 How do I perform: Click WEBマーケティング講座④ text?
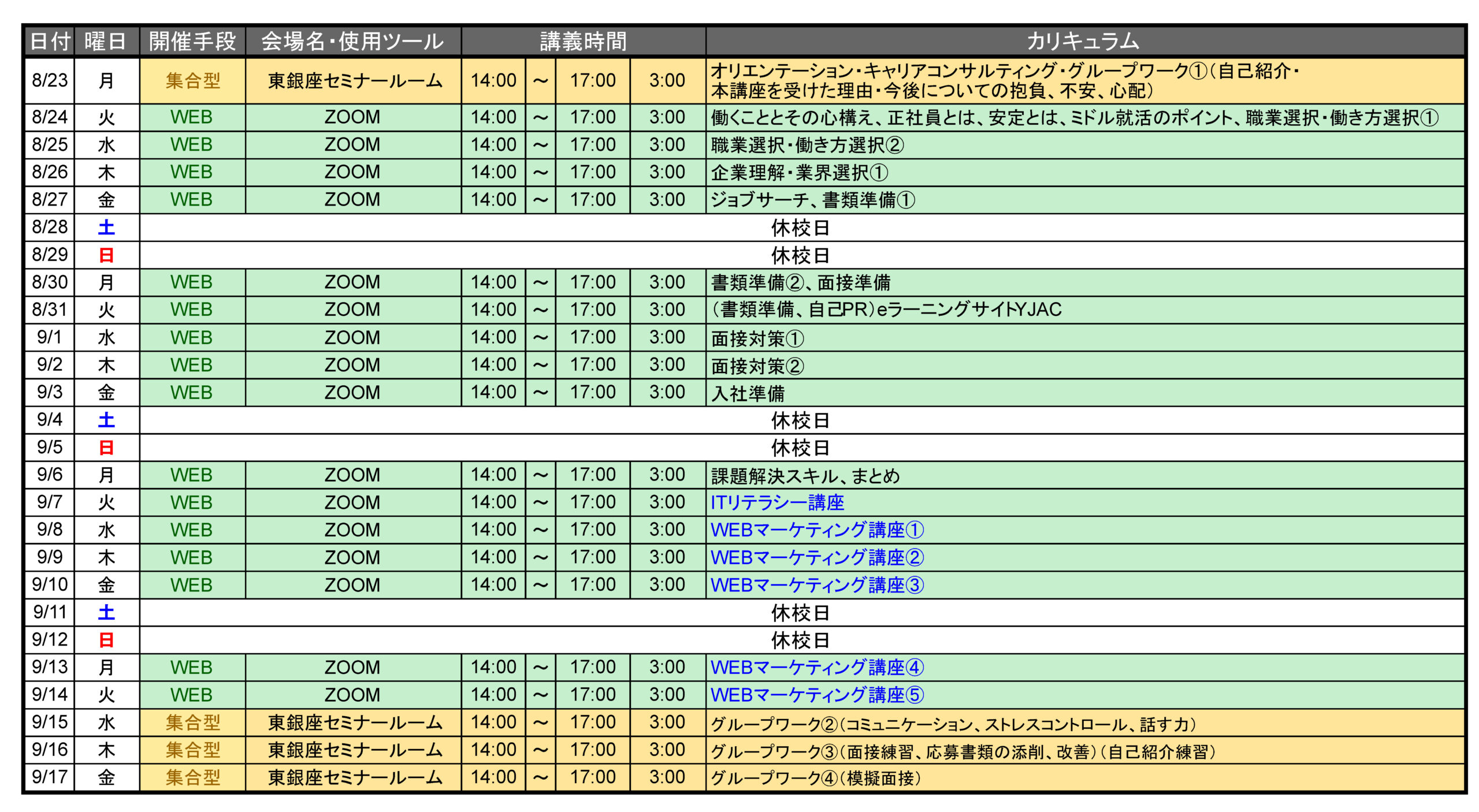click(817, 668)
